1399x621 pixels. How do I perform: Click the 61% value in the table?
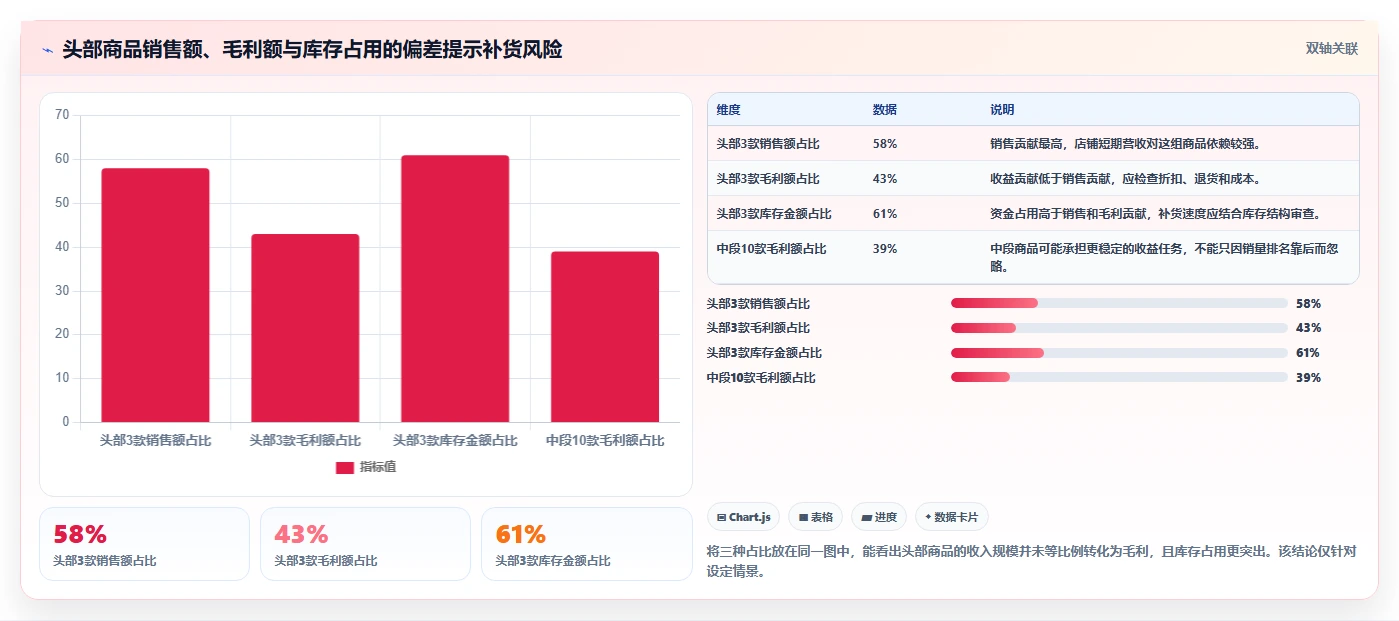click(885, 214)
